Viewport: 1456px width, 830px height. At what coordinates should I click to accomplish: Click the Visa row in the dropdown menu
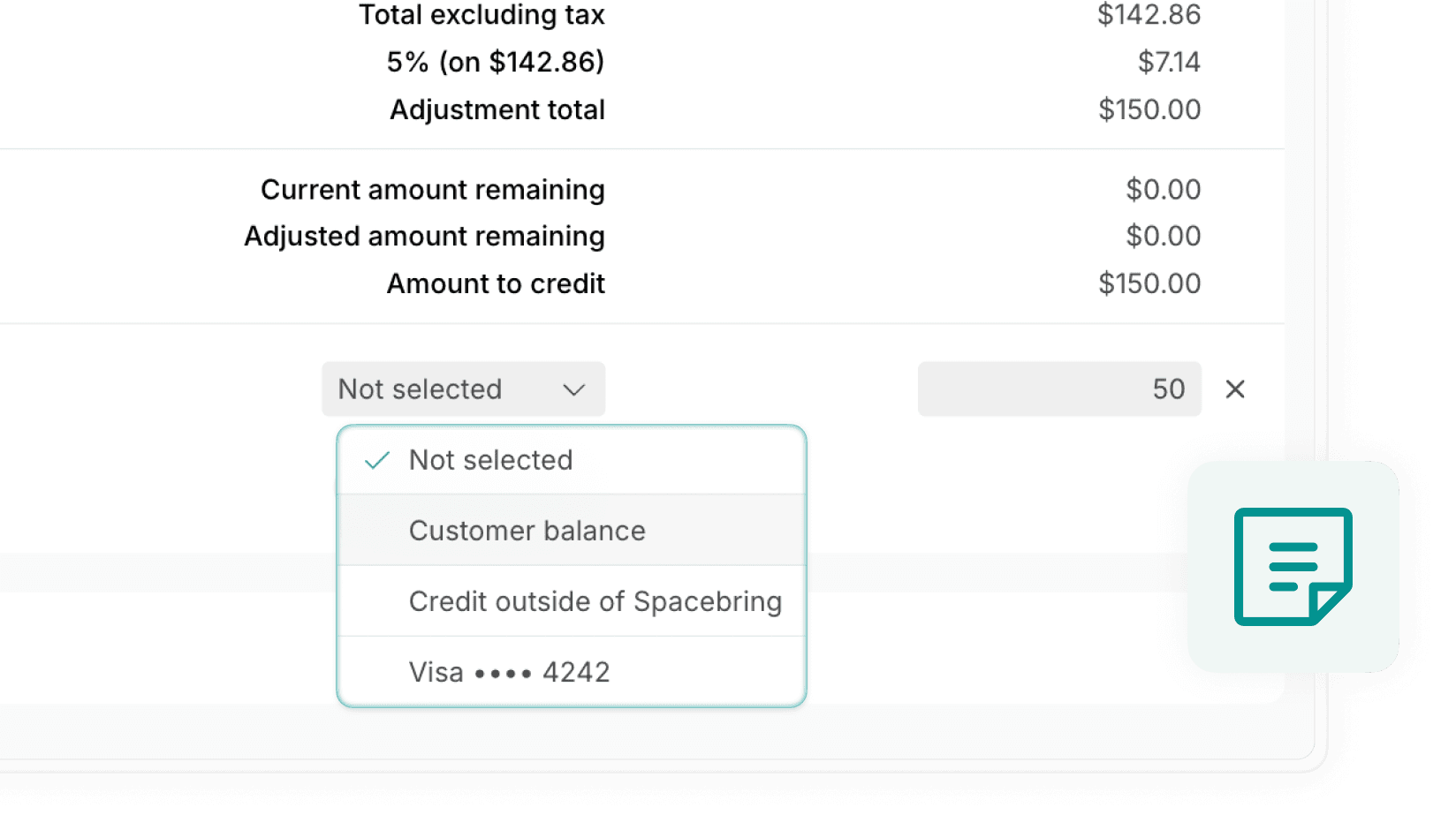[508, 672]
